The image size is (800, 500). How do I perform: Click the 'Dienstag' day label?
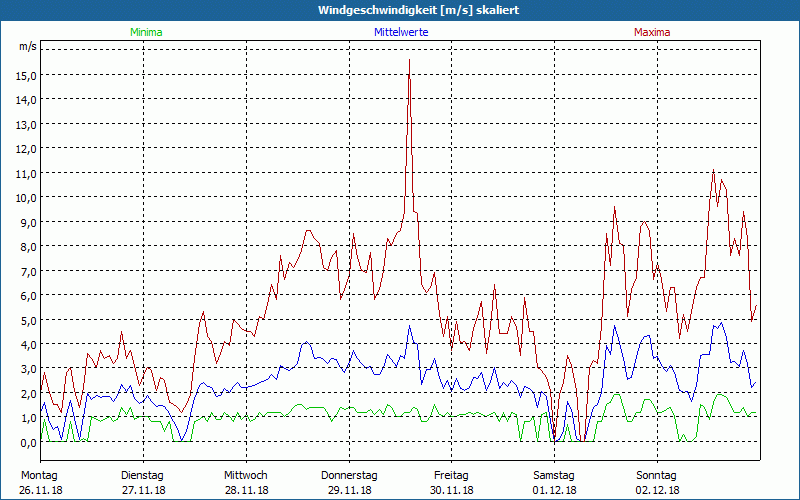tap(142, 476)
